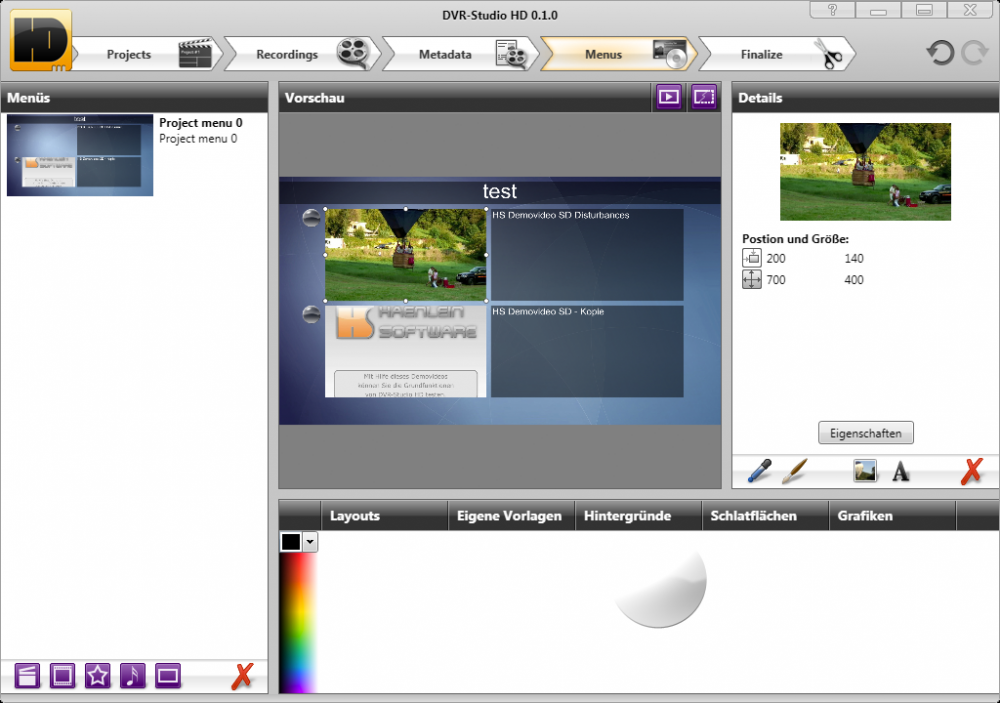Click the text 'A' tool icon
The width and height of the screenshot is (1000, 703).
point(901,471)
